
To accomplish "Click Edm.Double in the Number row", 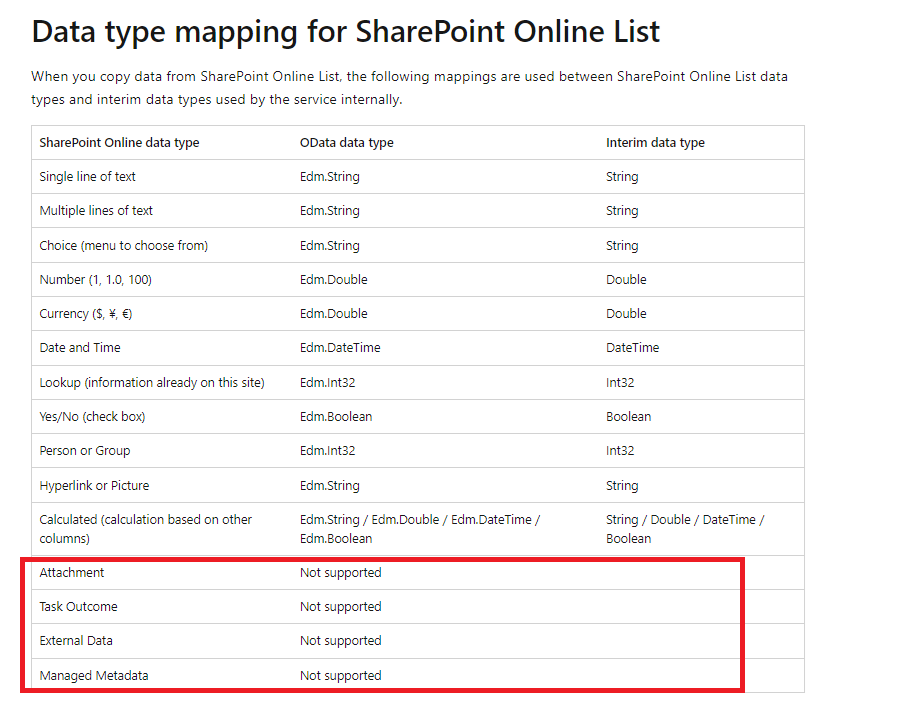I will click(334, 279).
